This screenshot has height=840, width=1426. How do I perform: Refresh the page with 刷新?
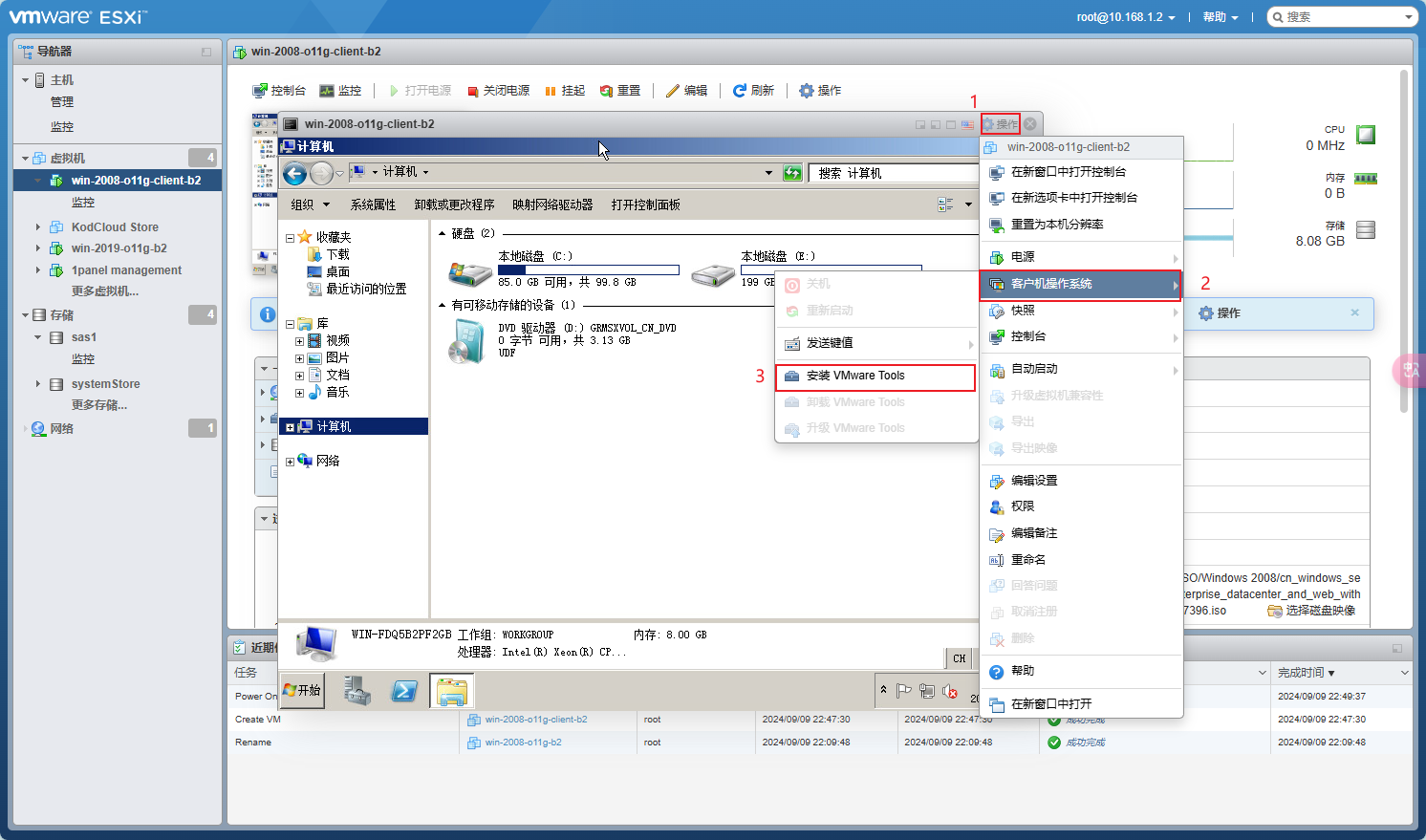tap(753, 91)
